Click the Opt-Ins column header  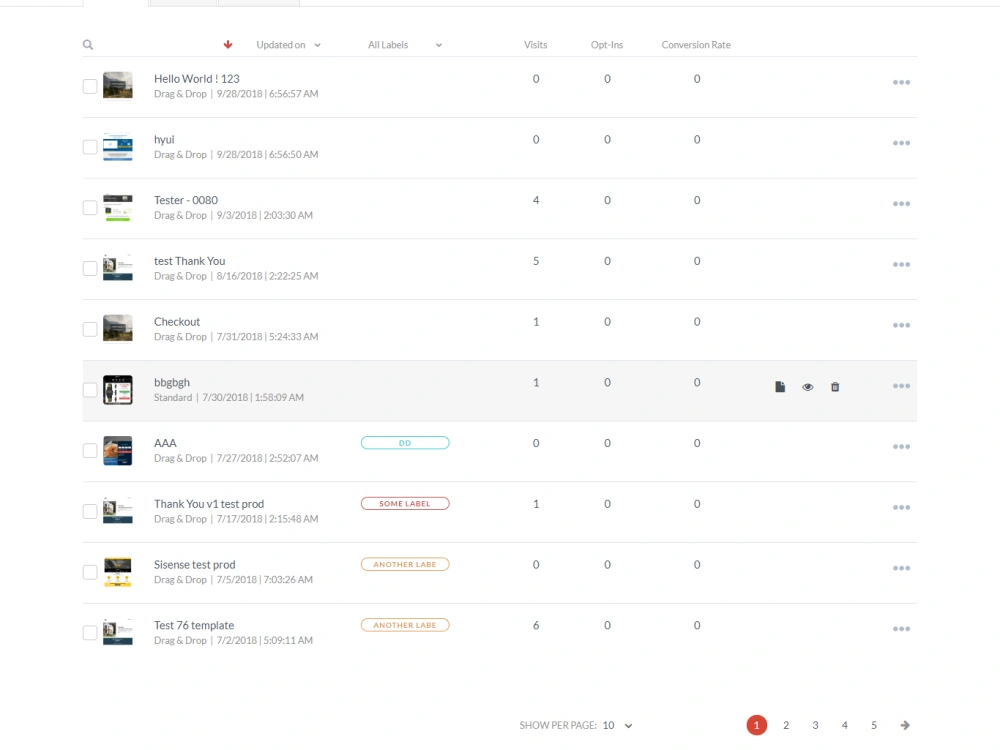point(607,45)
